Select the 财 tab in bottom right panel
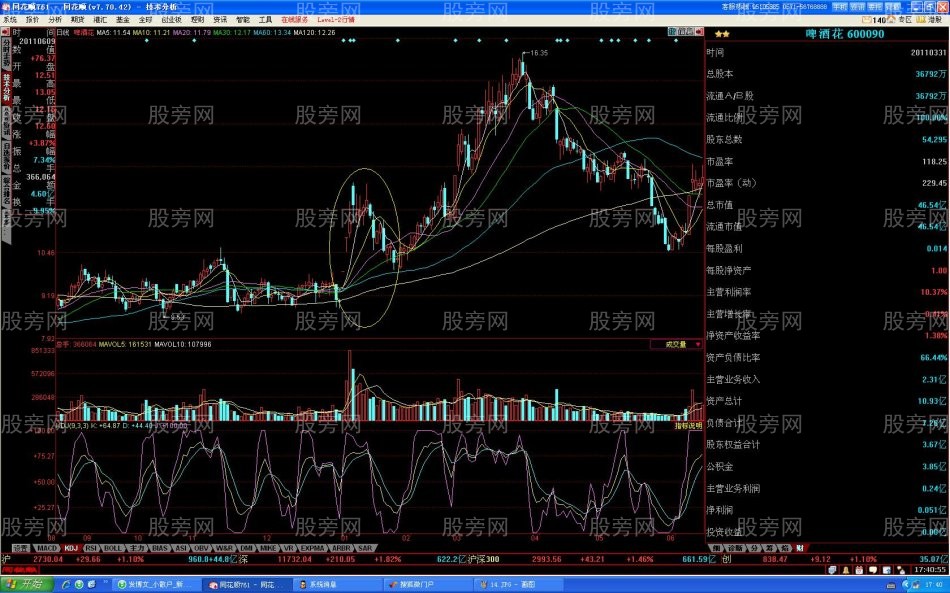Screen dimensions: 950x593 point(800,548)
